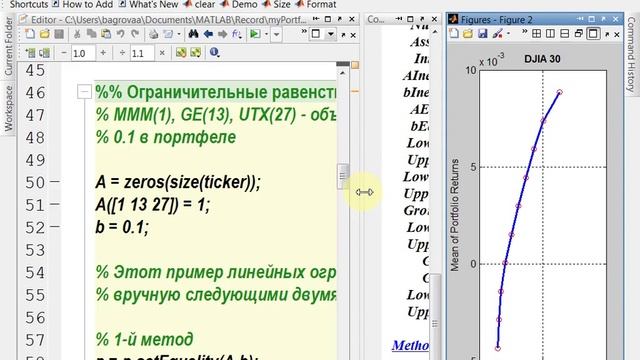Open figure file via Figures folder icon
640x360 pixels.
coord(468,34)
